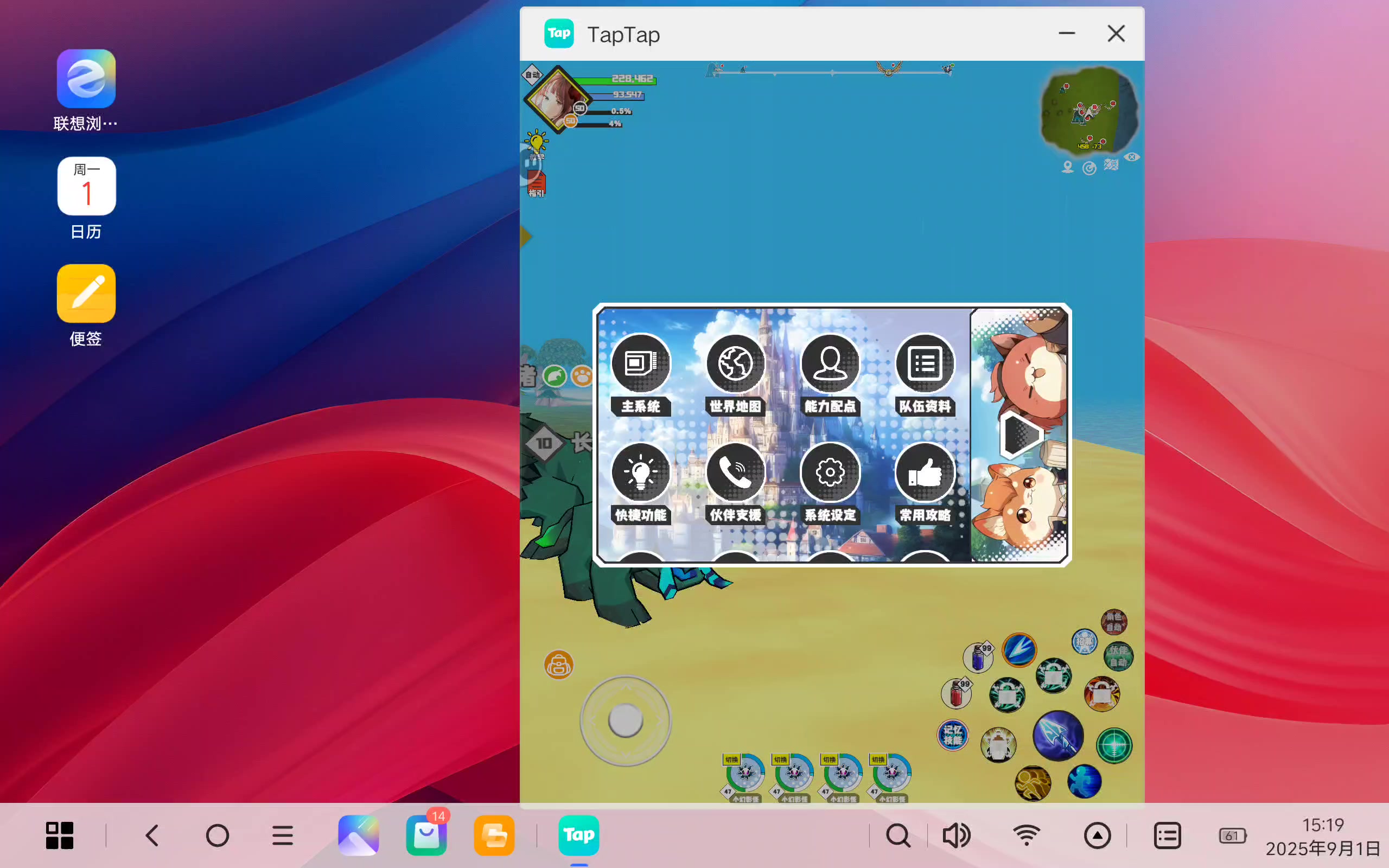The width and height of the screenshot is (1389, 868).
Task: Open taskbar recent apps menu lines
Action: pos(282,835)
